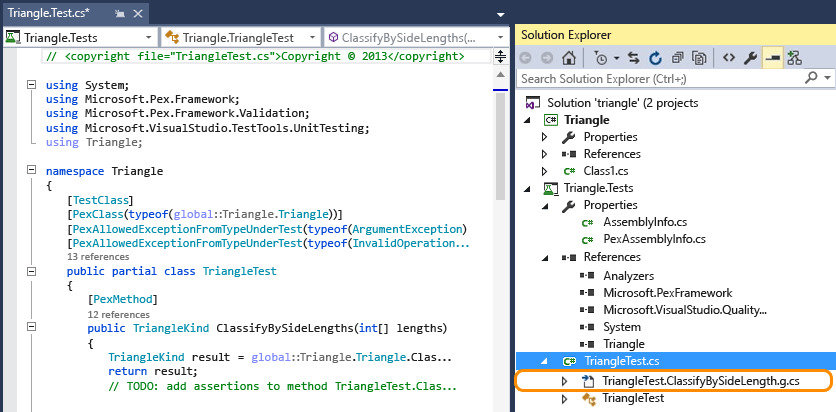
Task: Click the View Code angle-brackets icon
Action: click(729, 58)
